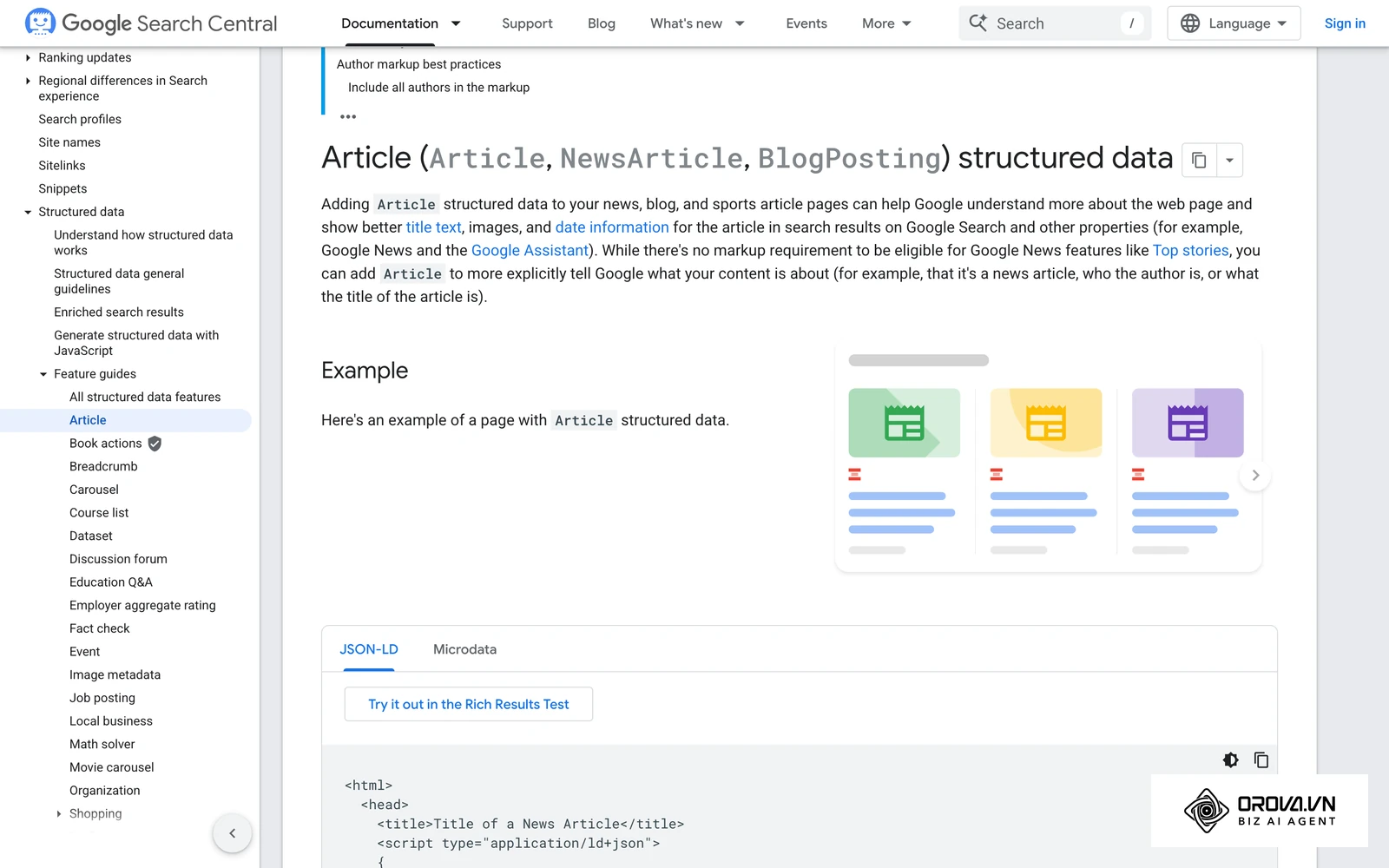Focus the Search input field
Screen dimensions: 1389x868
(x=1056, y=23)
